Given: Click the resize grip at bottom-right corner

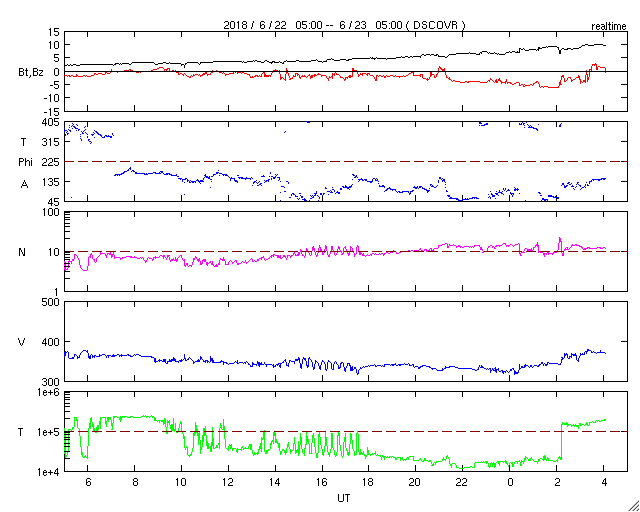Looking at the screenshot, I should pyautogui.click(x=633, y=505).
